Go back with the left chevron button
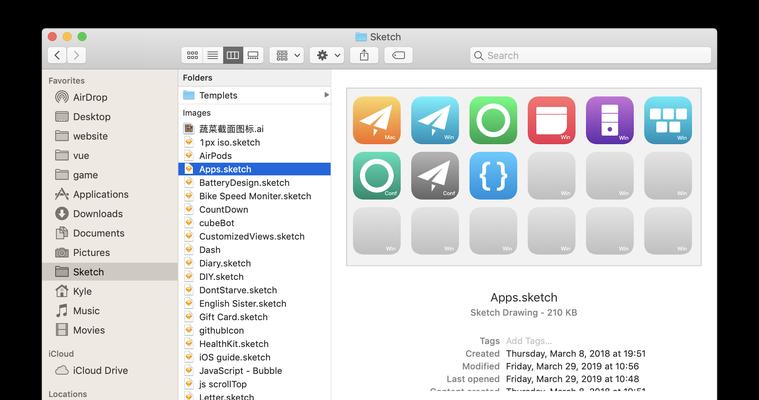The width and height of the screenshot is (759, 400). 57,55
